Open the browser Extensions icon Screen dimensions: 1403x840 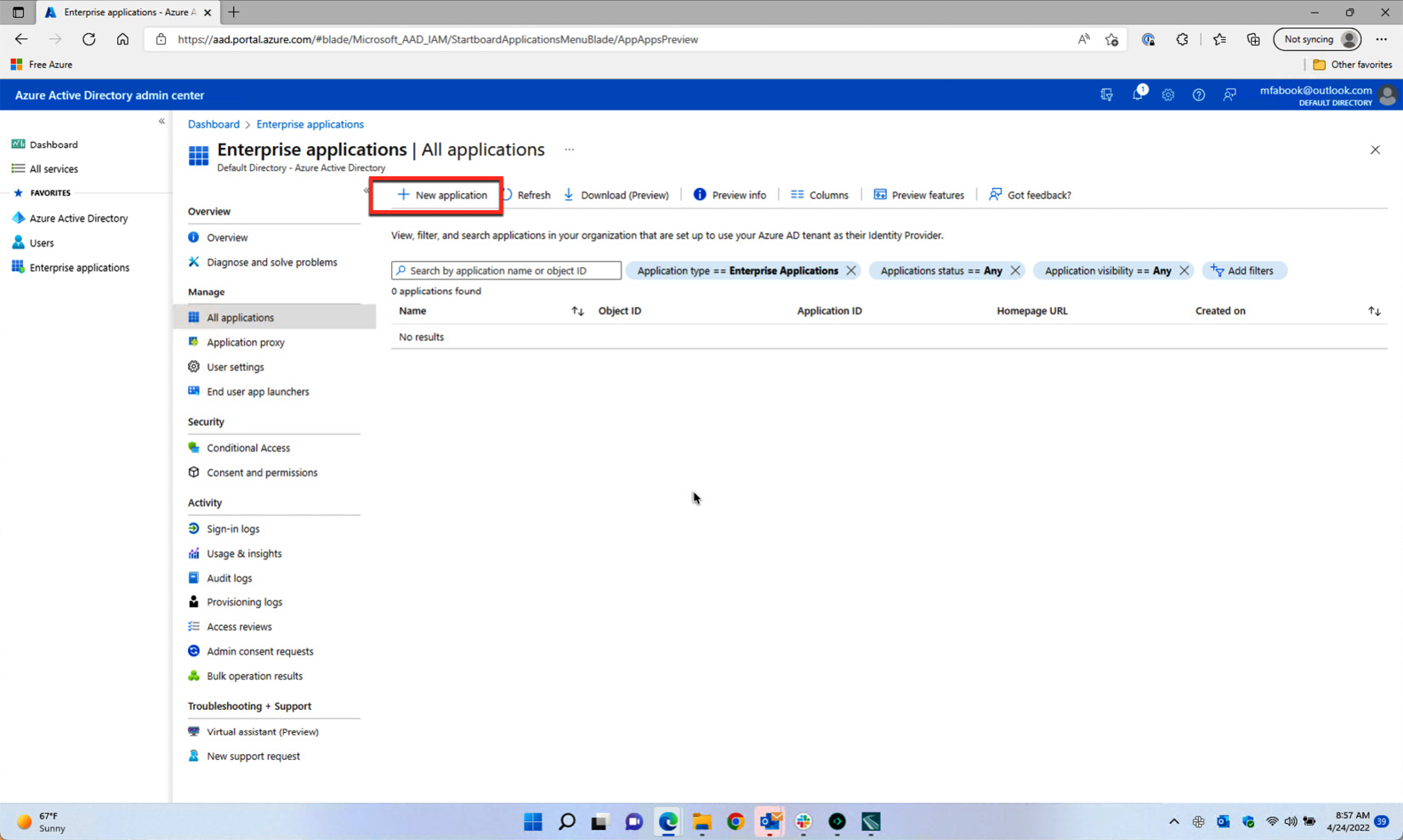[x=1183, y=39]
